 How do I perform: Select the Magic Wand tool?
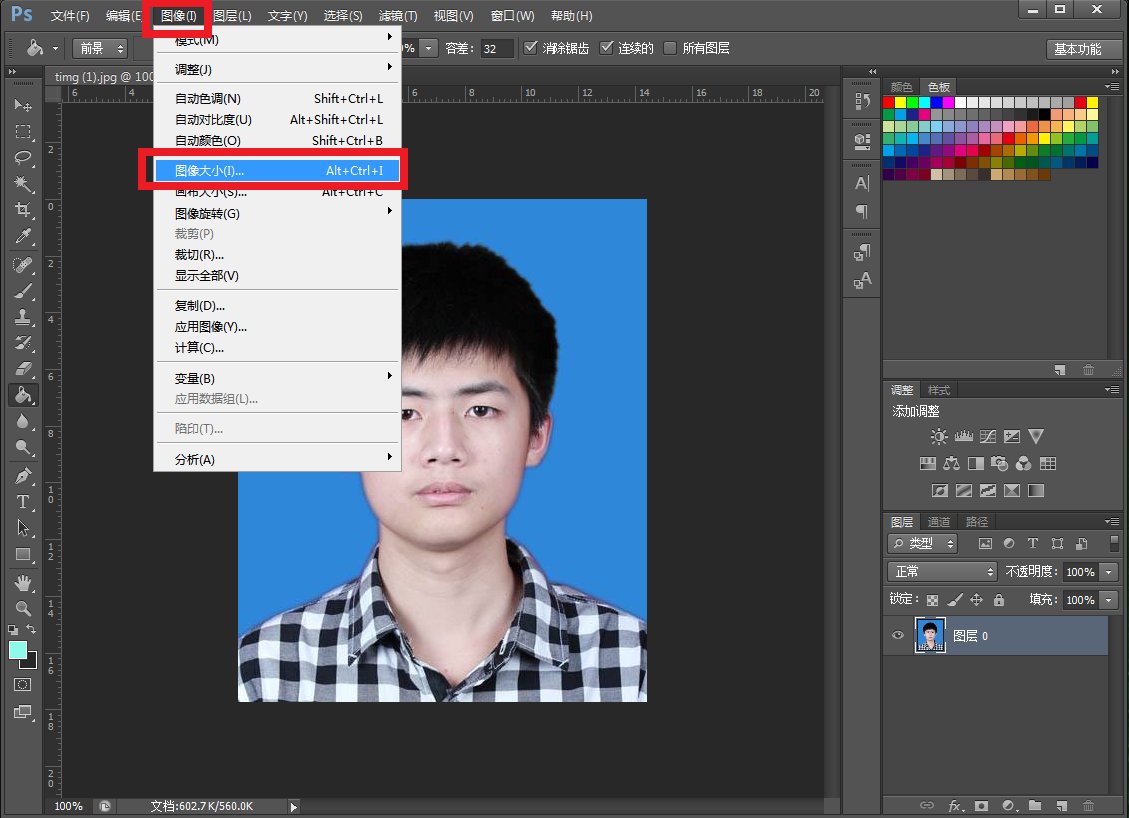(x=23, y=184)
